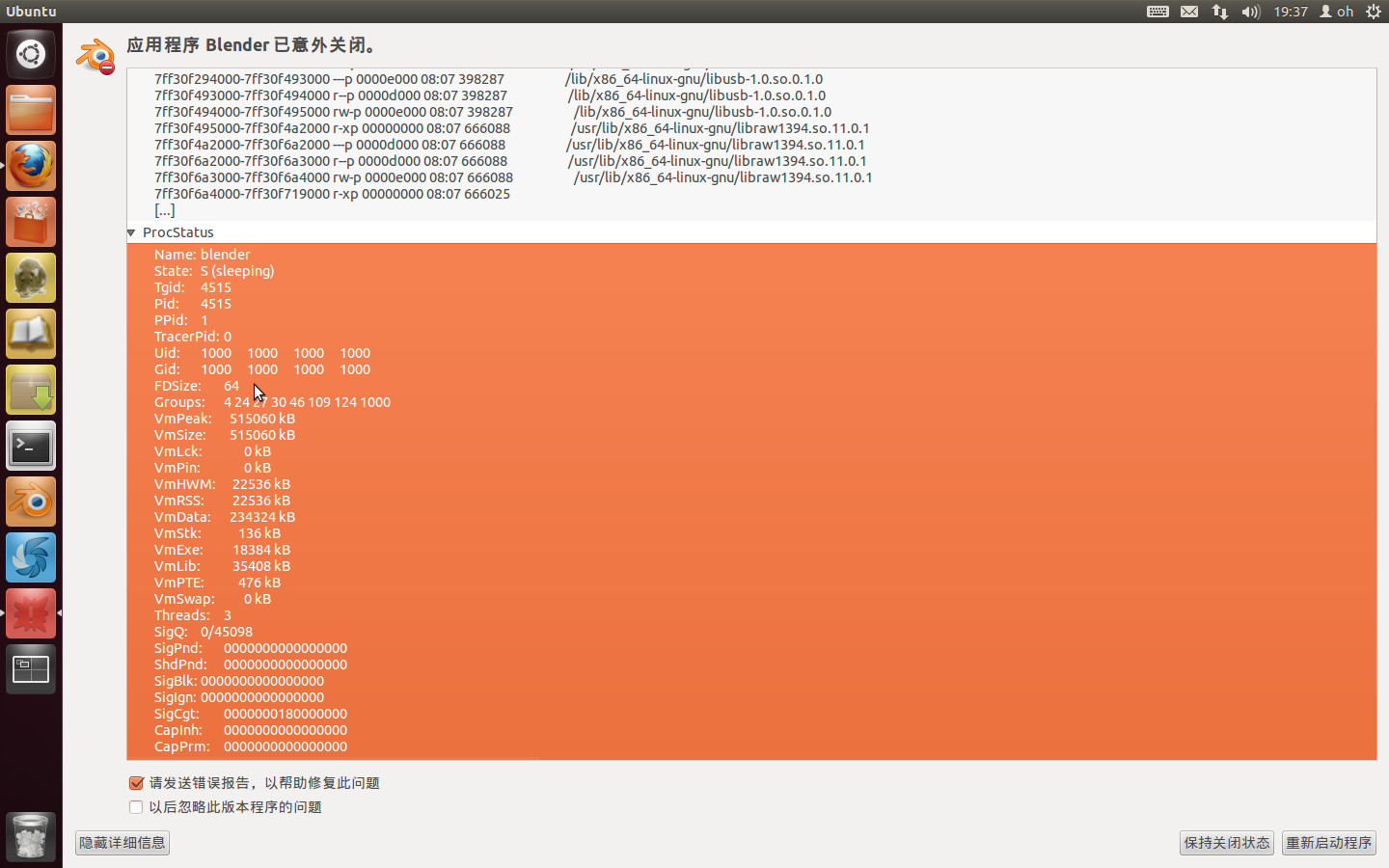This screenshot has width=1389, height=868.
Task: Select the 'VmSwap: 0 kB' line
Action: click(212, 599)
